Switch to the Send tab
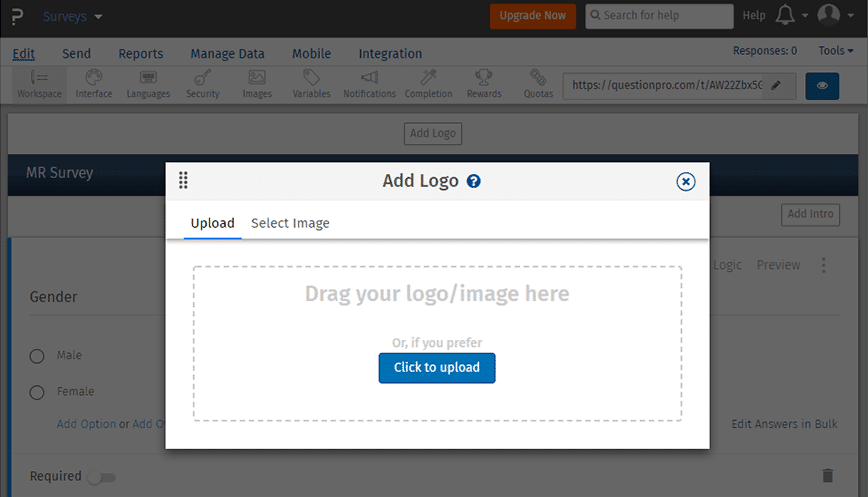 point(76,54)
